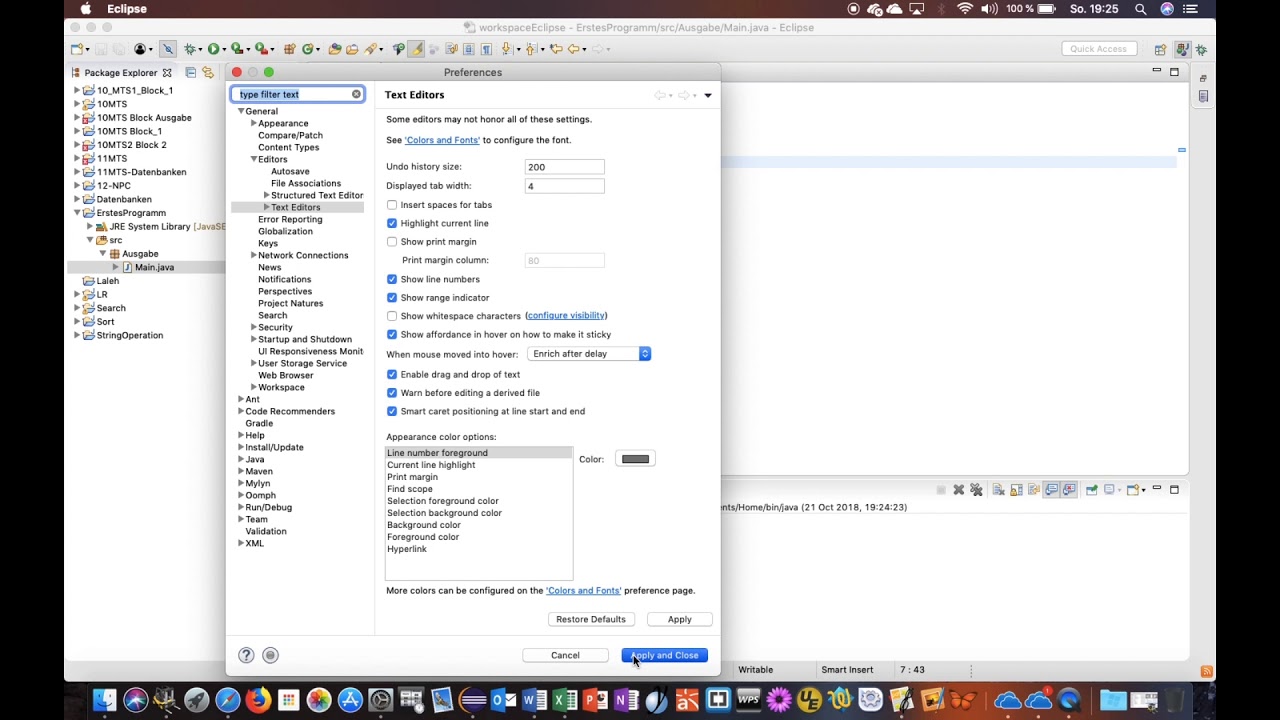Enable Insert spaces for tabs

pos(392,205)
